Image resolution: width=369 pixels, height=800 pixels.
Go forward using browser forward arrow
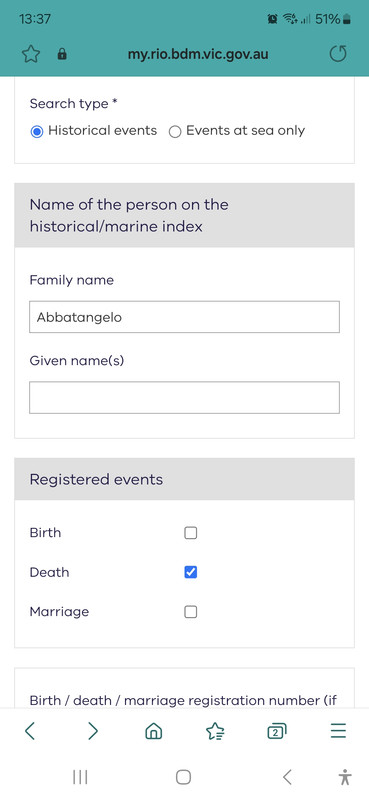tap(92, 731)
